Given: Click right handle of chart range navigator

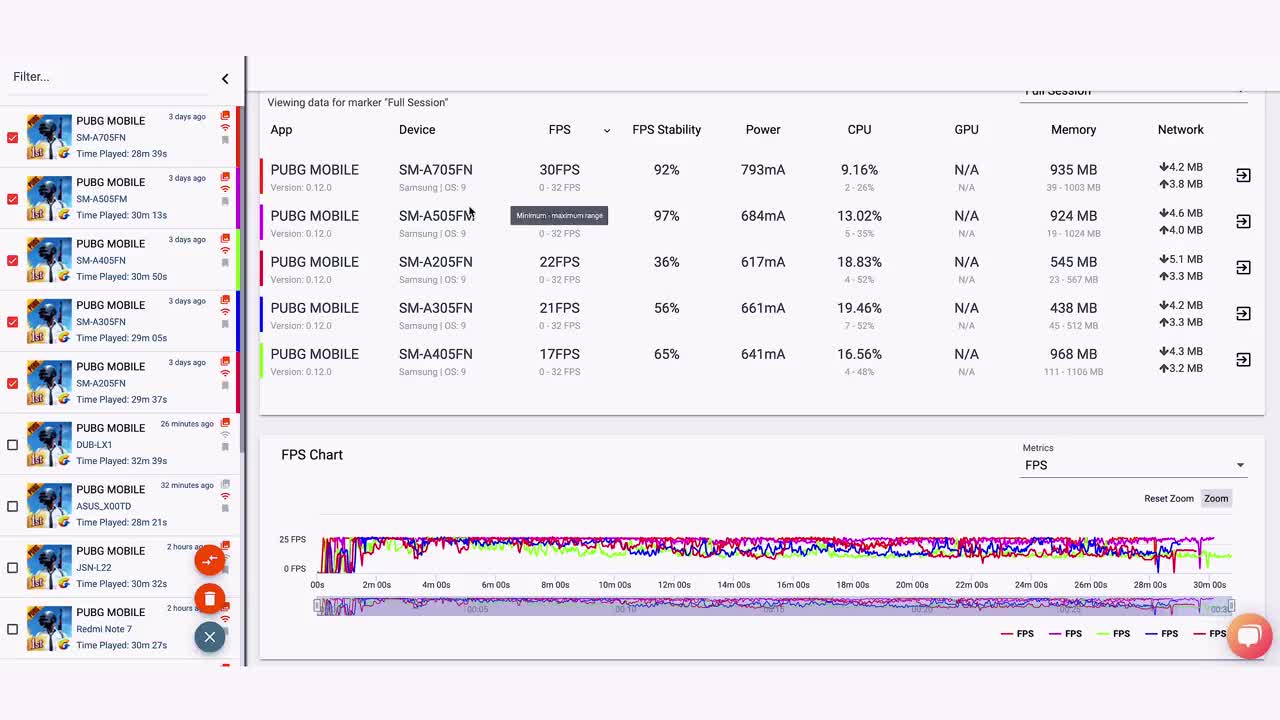Looking at the screenshot, I should (x=1232, y=606).
